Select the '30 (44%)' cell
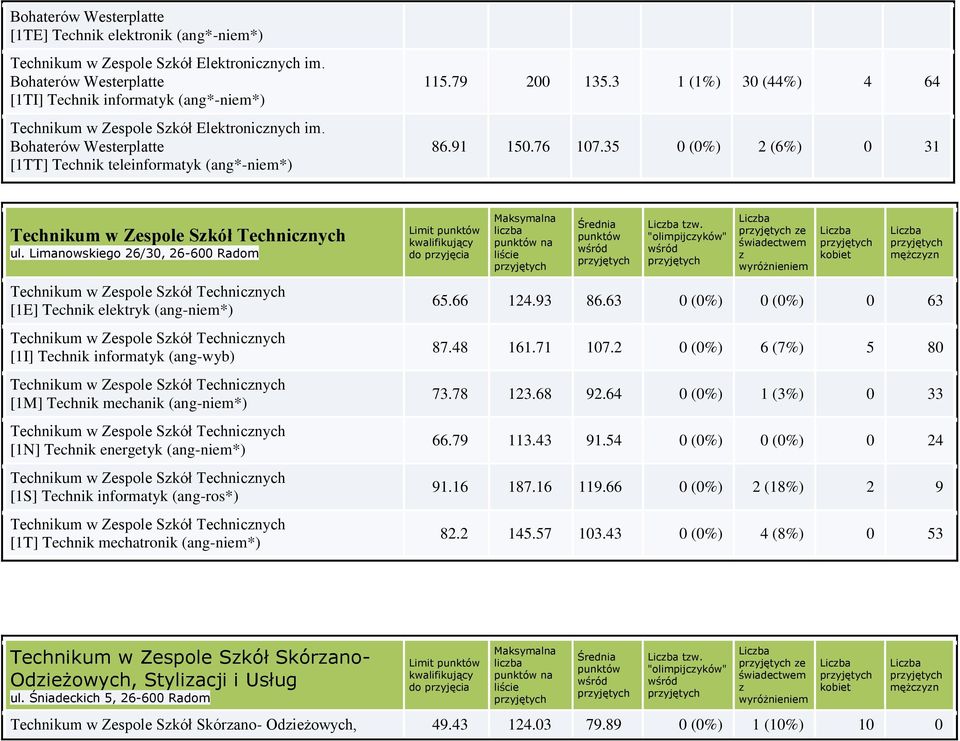The width and height of the screenshot is (960, 741). click(772, 81)
